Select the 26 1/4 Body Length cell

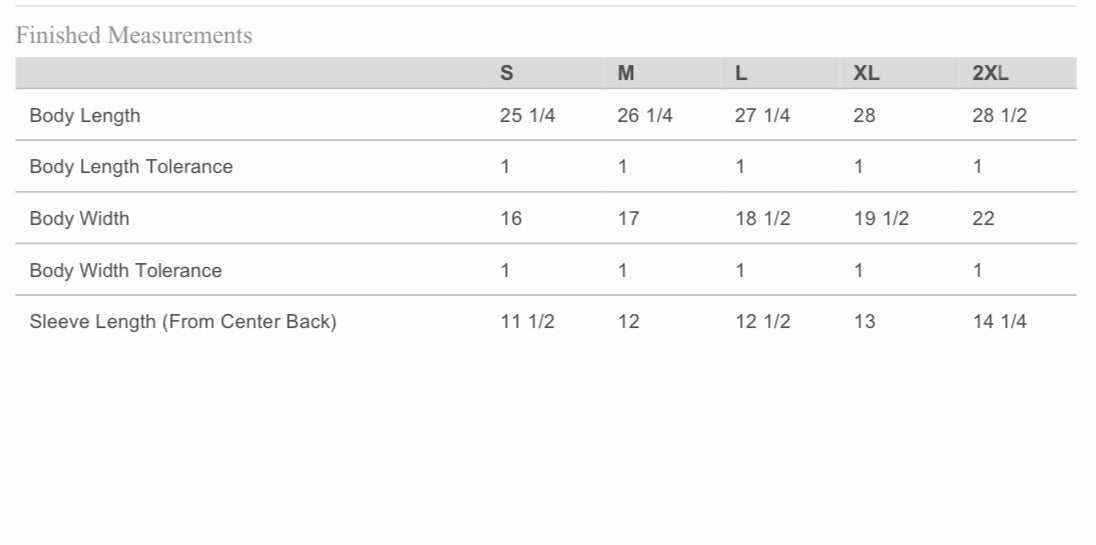click(x=645, y=116)
